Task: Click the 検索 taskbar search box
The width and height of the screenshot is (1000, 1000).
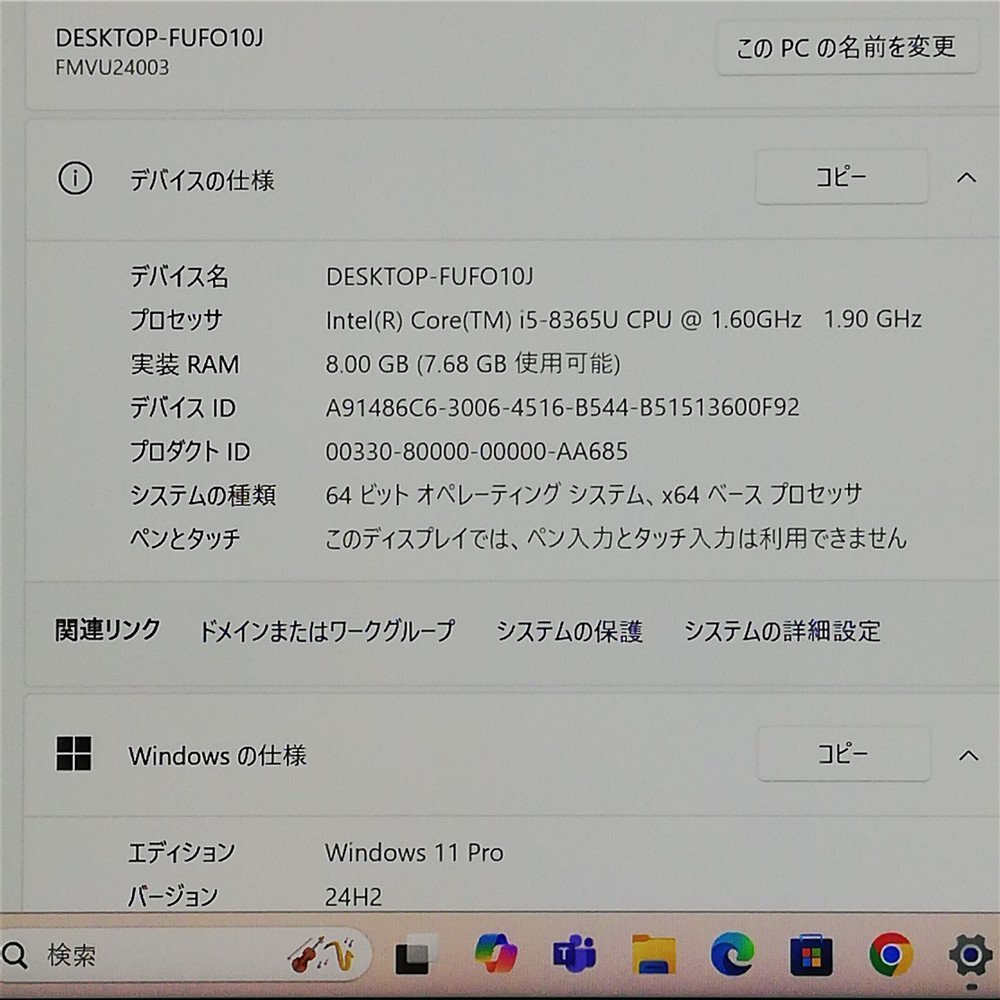Action: click(185, 955)
